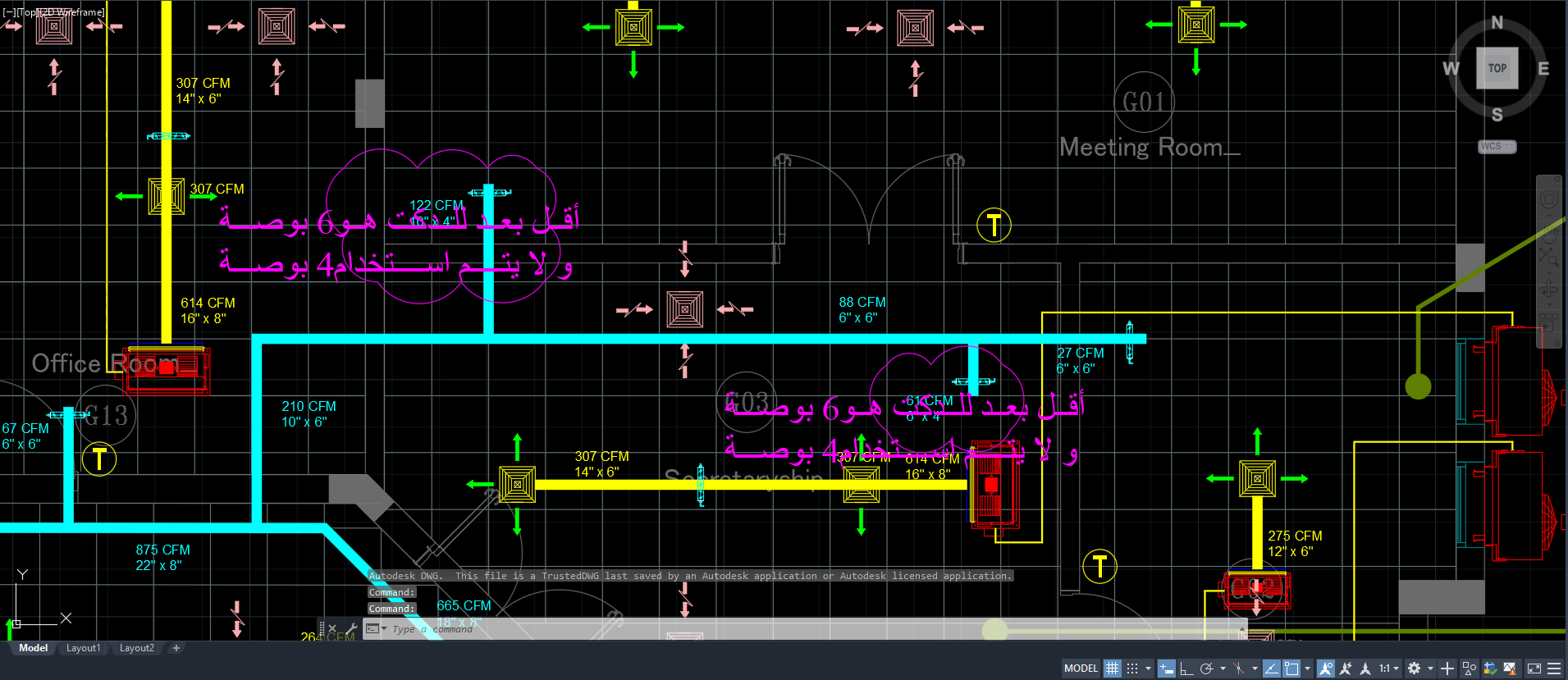Open snap mode settings dropdown arrow
This screenshot has width=1568, height=680.
coord(1149,669)
